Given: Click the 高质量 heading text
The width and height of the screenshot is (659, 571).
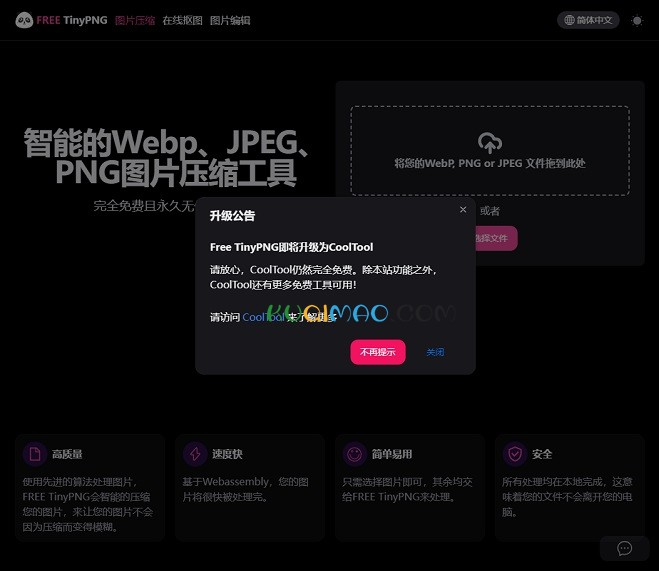Looking at the screenshot, I should (x=67, y=454).
